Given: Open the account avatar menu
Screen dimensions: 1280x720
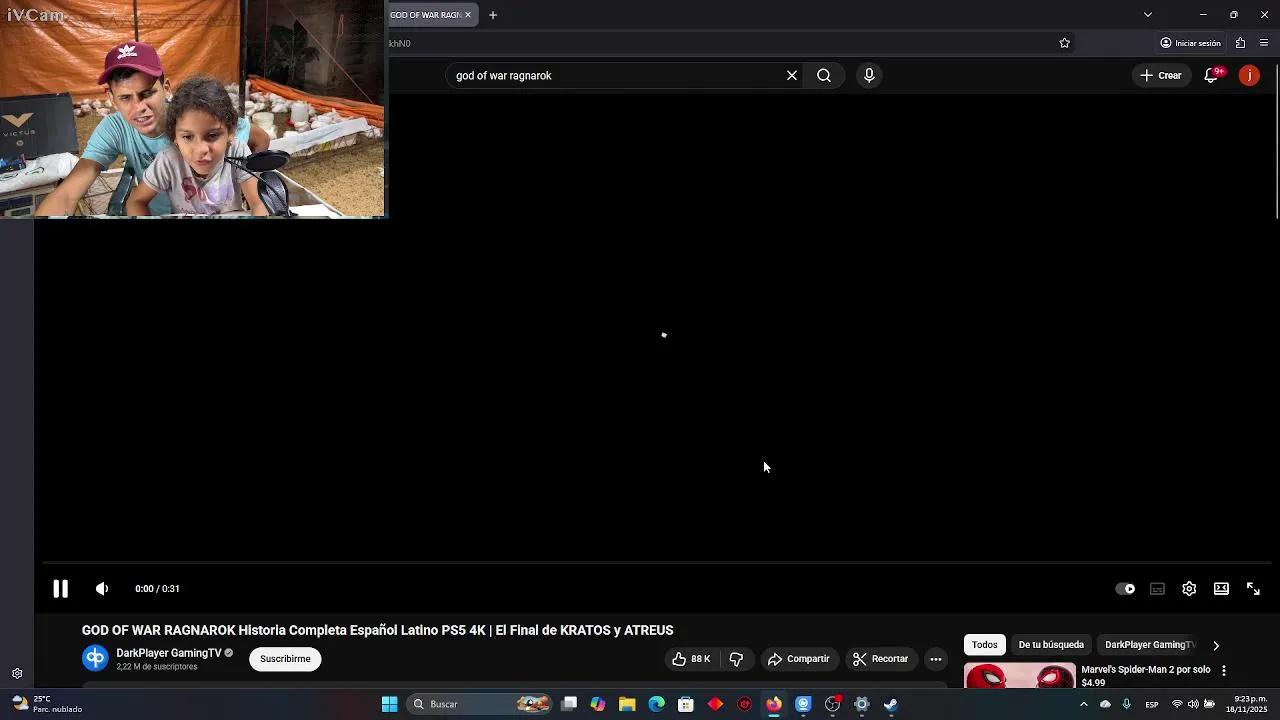Looking at the screenshot, I should point(1249,75).
